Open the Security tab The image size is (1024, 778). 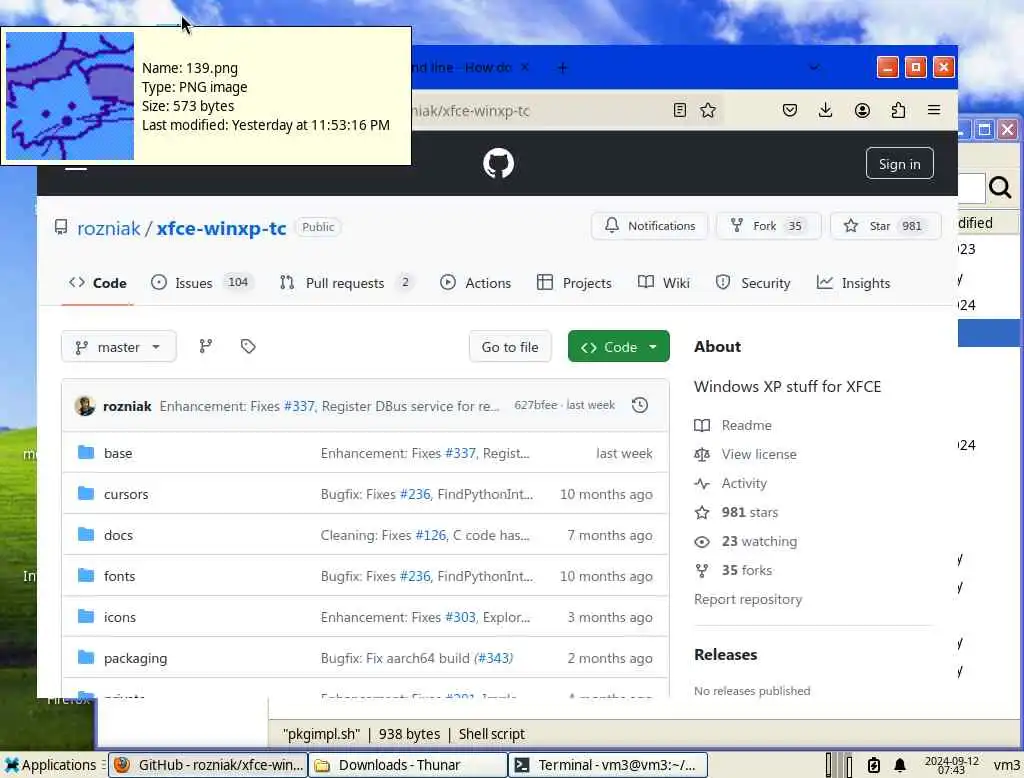[x=753, y=283]
